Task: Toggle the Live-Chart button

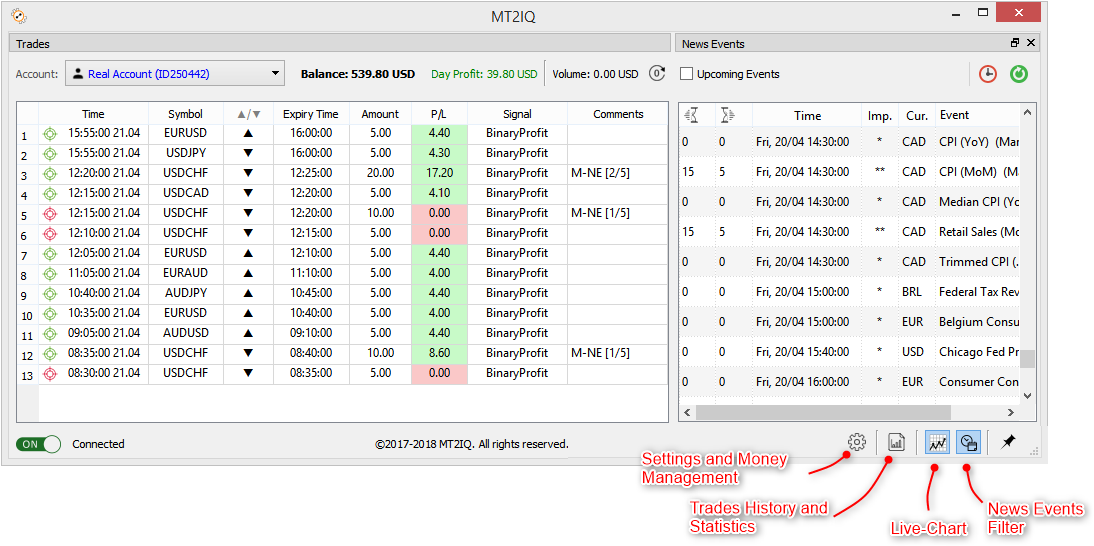Action: (x=936, y=442)
